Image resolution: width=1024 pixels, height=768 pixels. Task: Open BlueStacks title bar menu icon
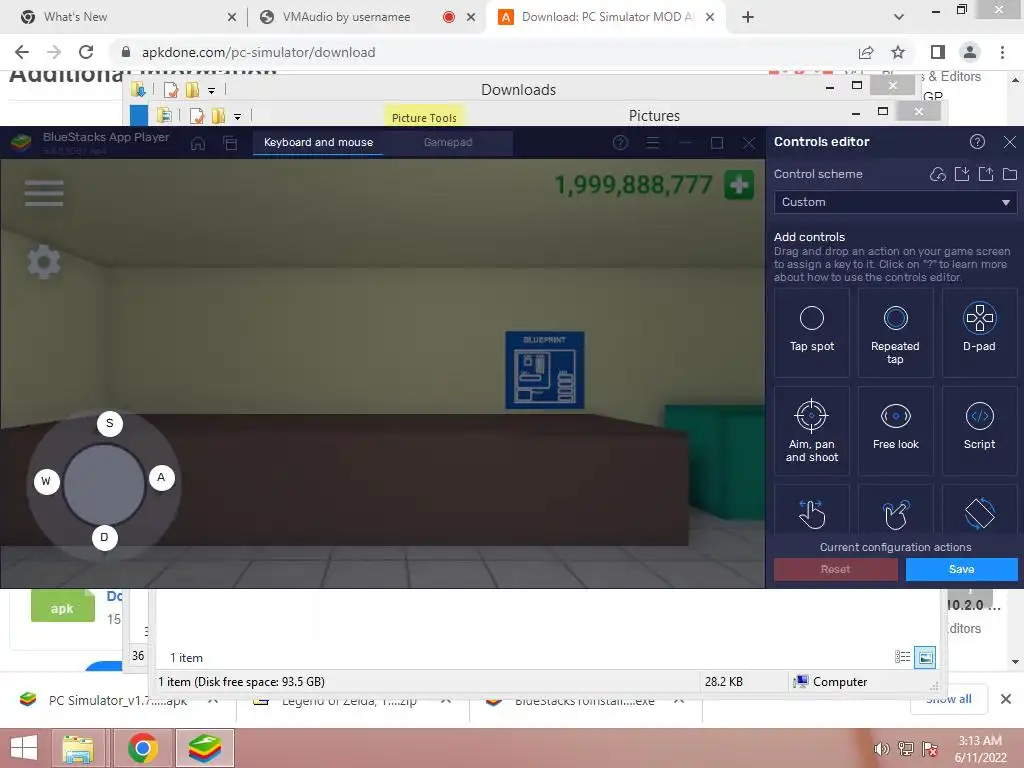652,142
